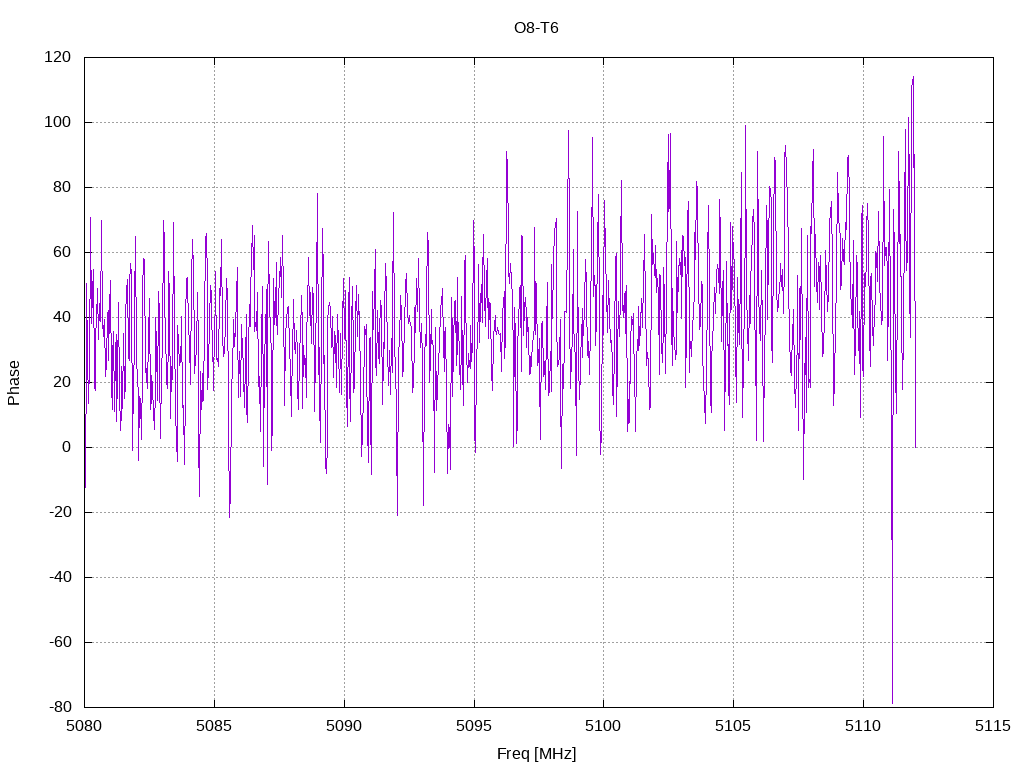Click the x-axis tick label 5100
The height and width of the screenshot is (768, 1024).
(x=603, y=726)
